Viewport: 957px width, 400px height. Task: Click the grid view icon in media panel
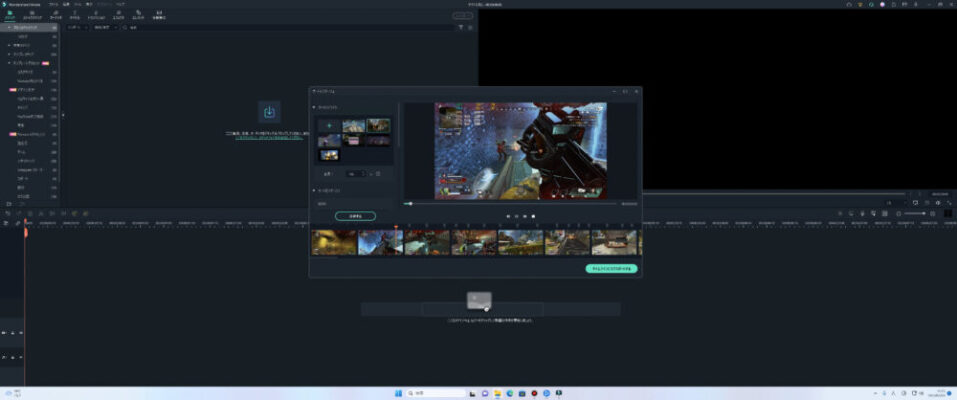pyautogui.click(x=470, y=27)
